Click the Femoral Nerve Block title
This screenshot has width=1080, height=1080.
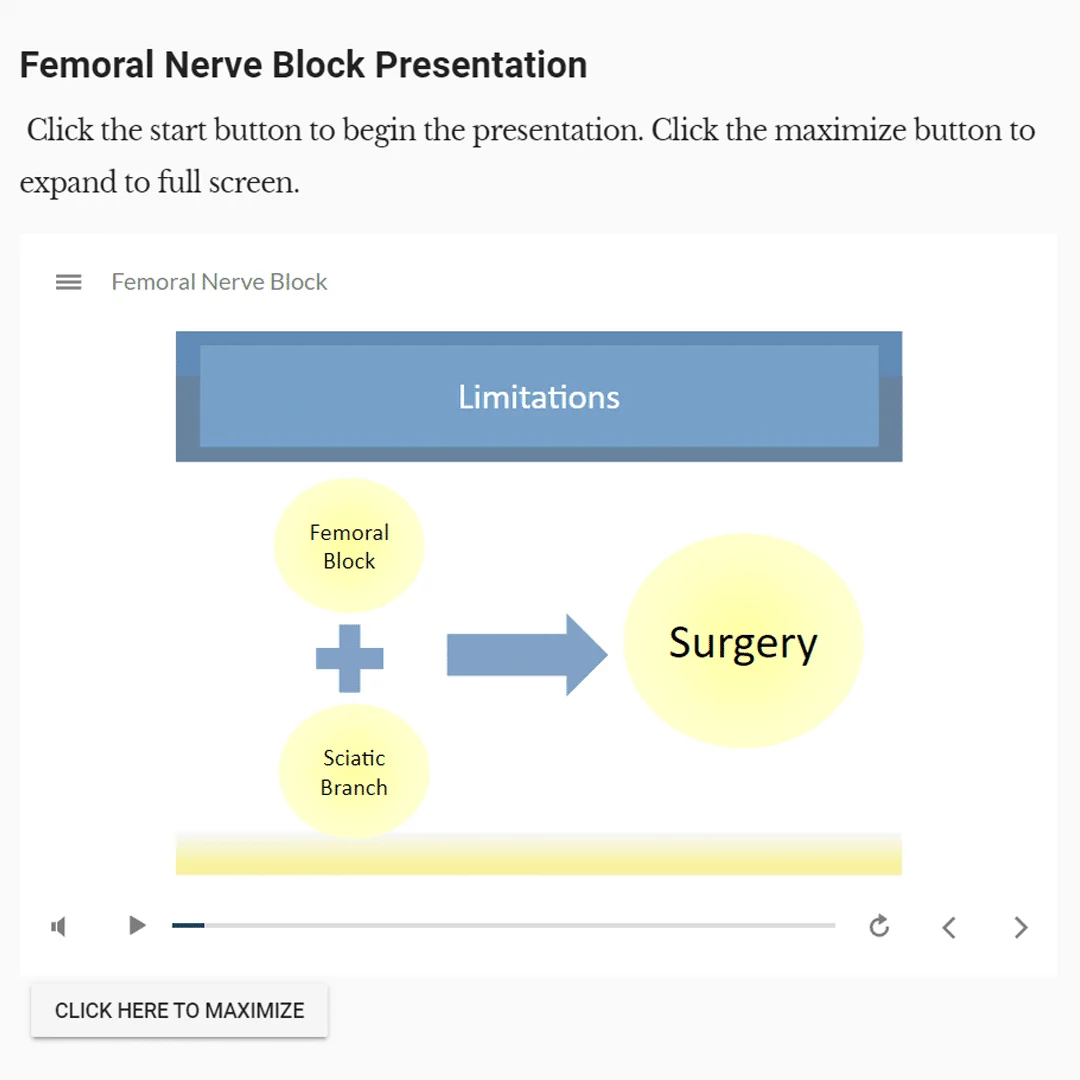219,282
